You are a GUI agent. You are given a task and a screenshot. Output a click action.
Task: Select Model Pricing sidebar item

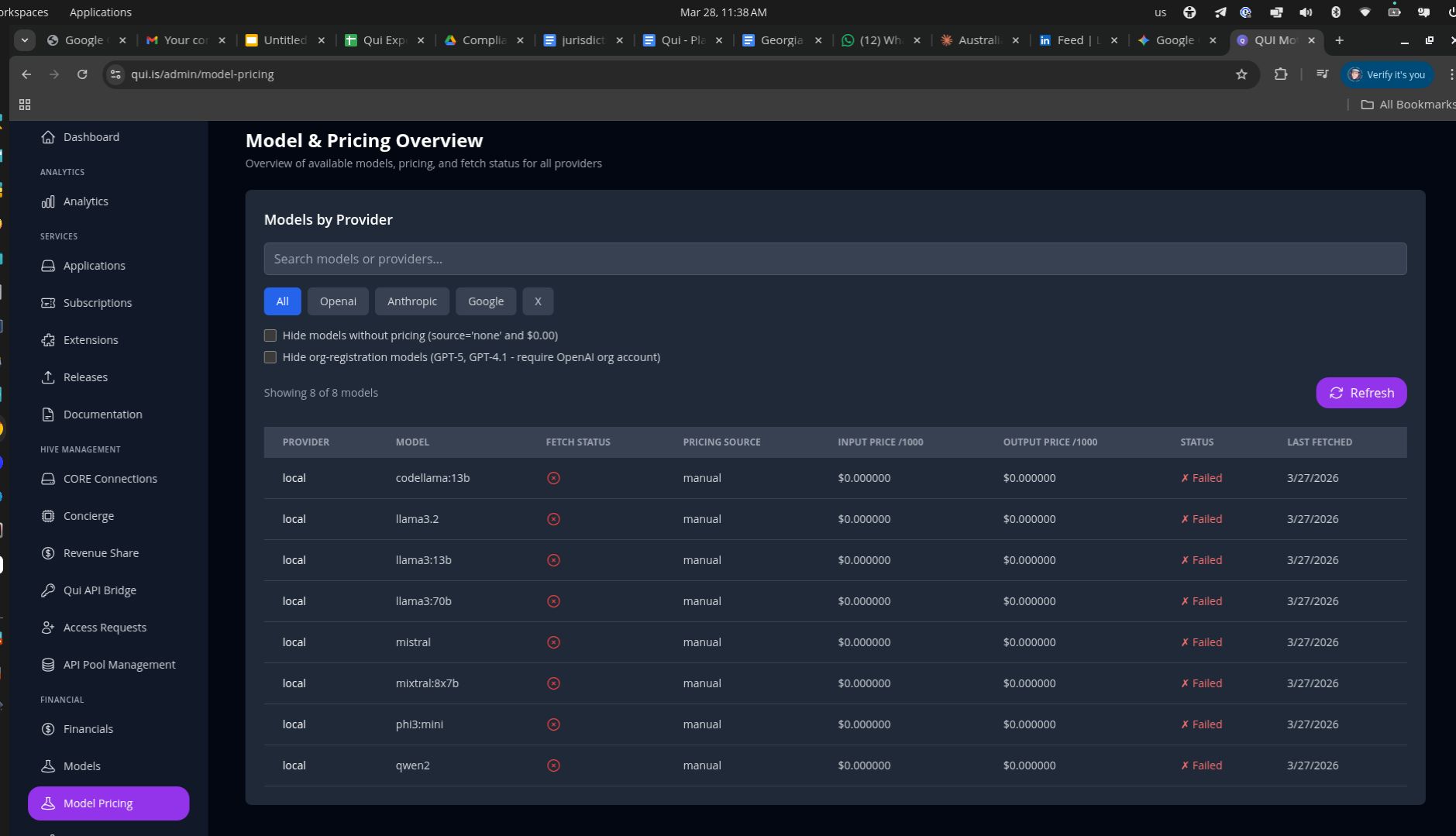pyautogui.click(x=108, y=803)
